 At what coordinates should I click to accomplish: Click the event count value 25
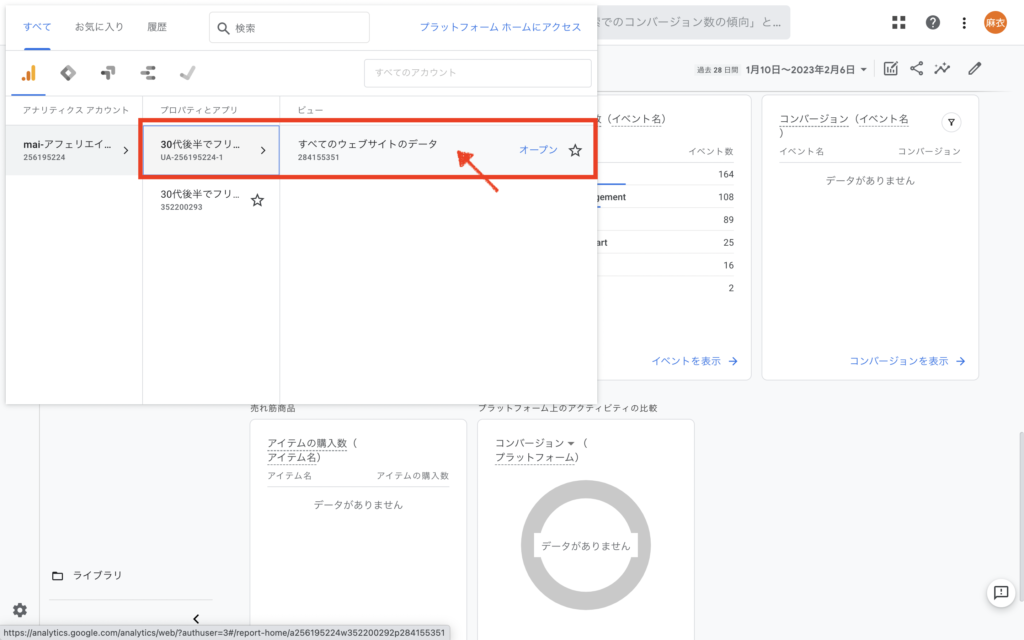click(x=728, y=243)
